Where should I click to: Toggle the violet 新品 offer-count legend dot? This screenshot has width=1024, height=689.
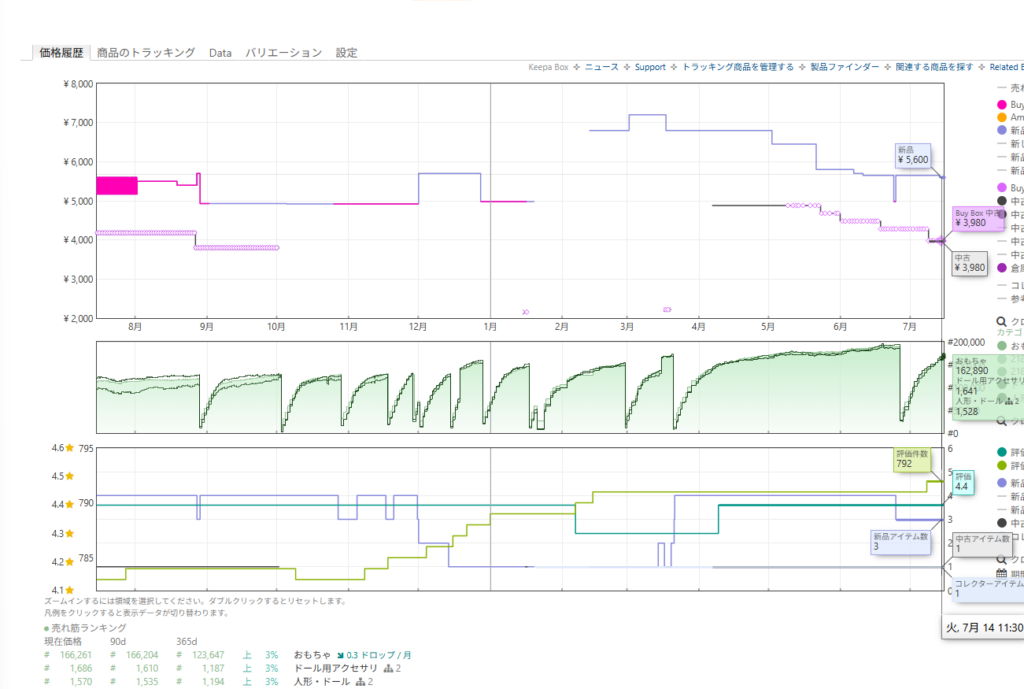click(x=1002, y=483)
